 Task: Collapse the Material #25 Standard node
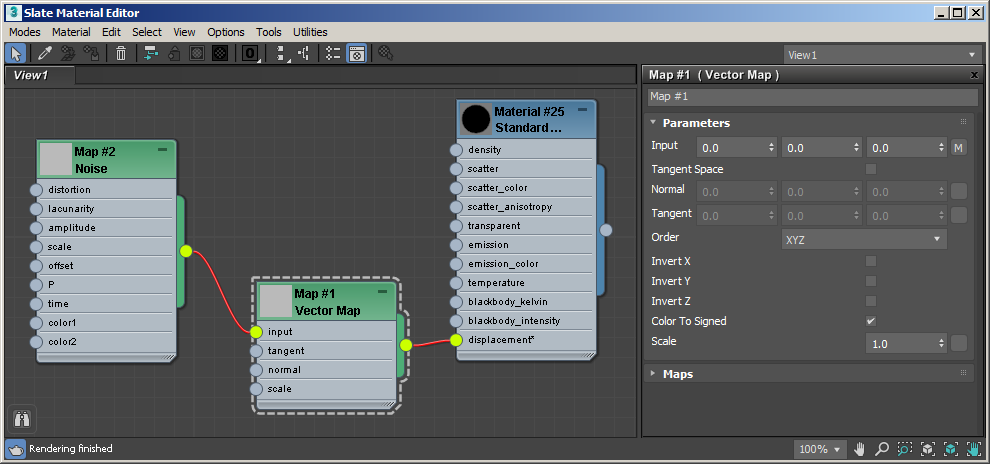pos(582,110)
